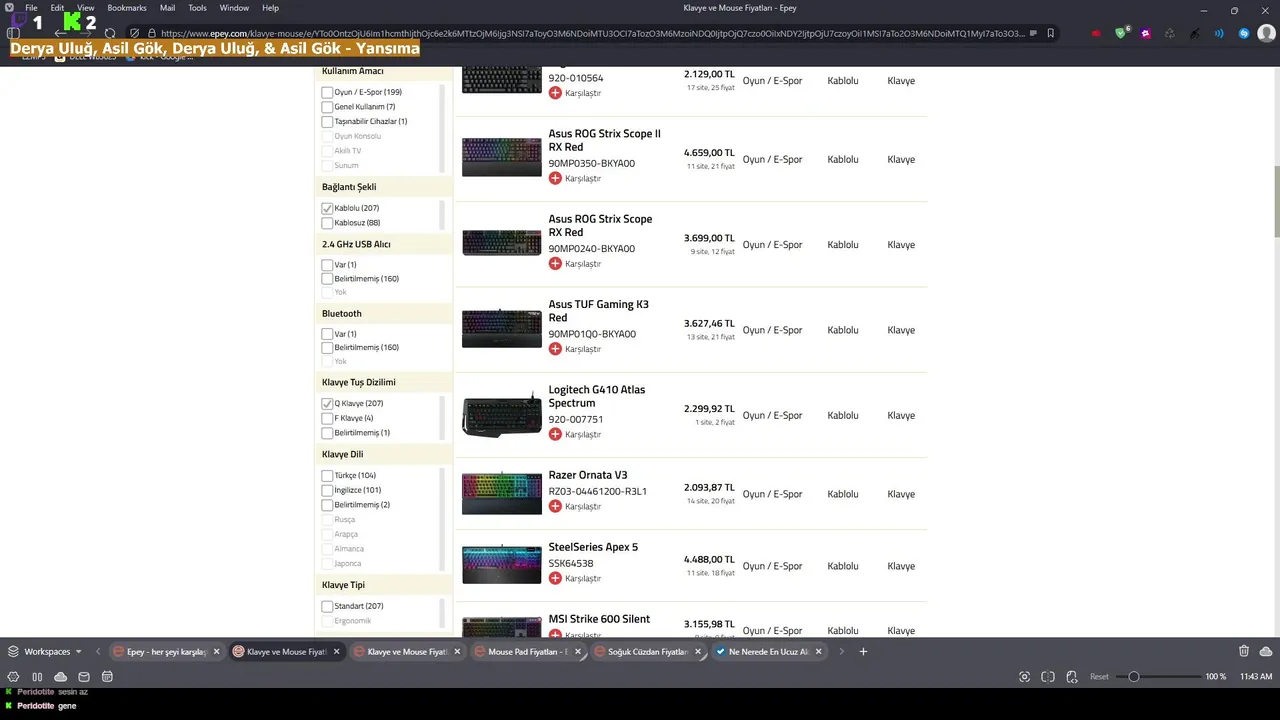Open new tab with plus button

click(863, 651)
